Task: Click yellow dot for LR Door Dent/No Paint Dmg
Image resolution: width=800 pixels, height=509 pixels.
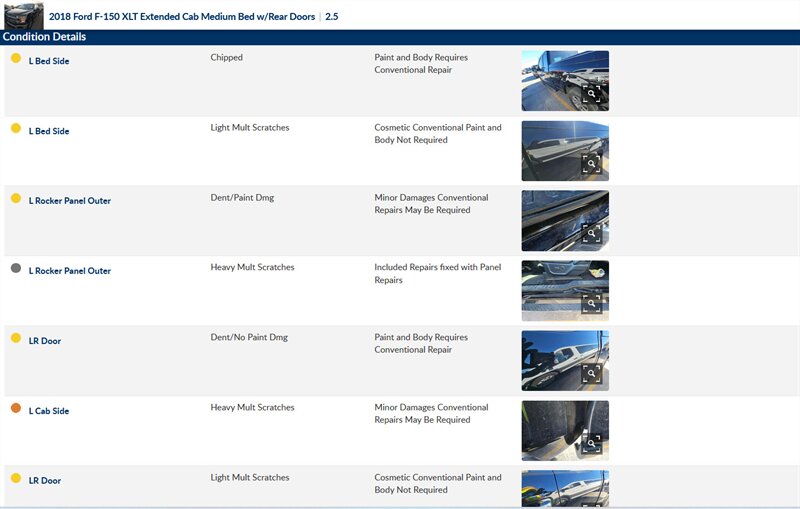Action: [x=15, y=338]
